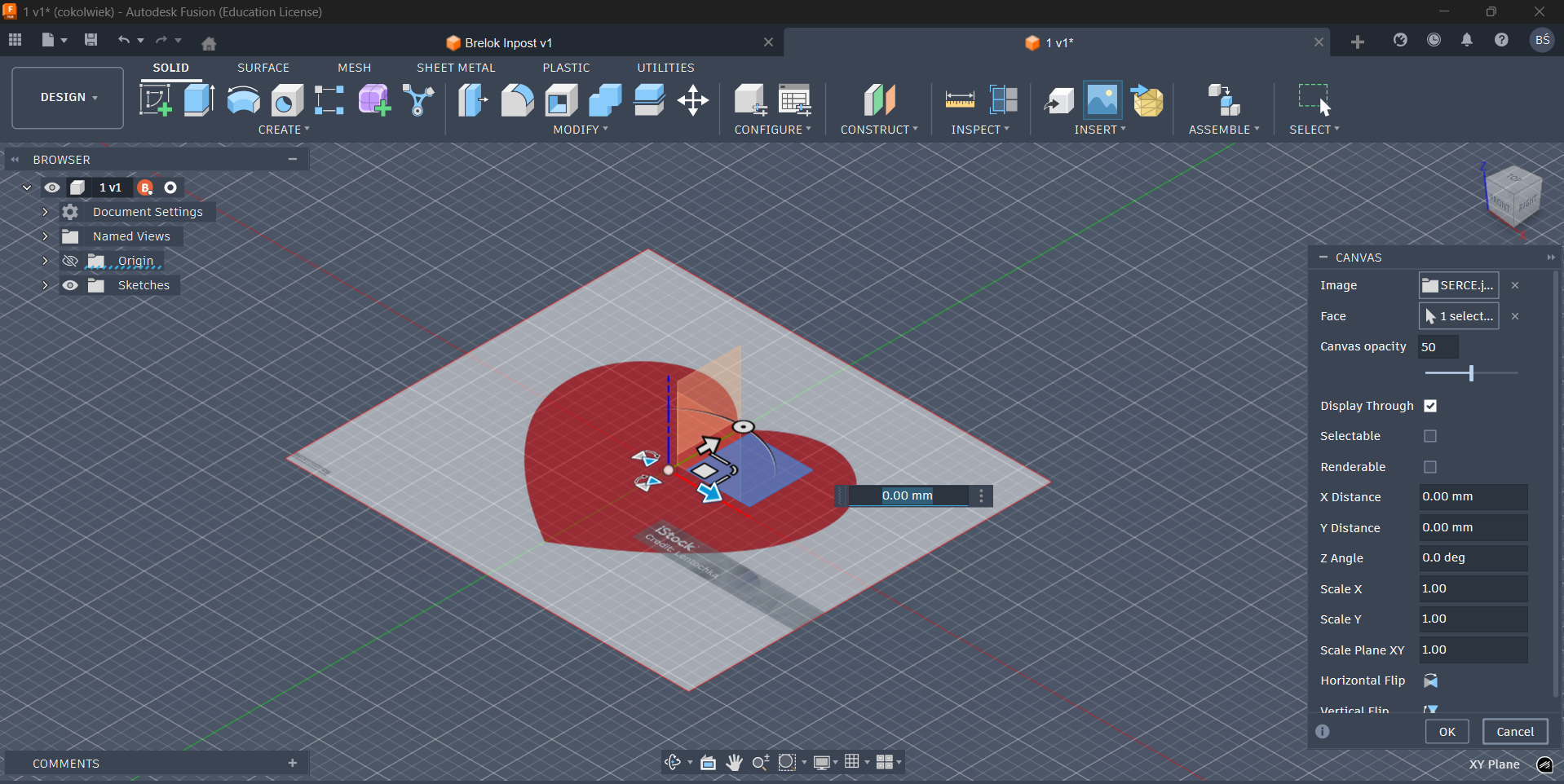Click the Insert Canvas image icon
Screen dimensions: 1564x784
coord(1102,100)
